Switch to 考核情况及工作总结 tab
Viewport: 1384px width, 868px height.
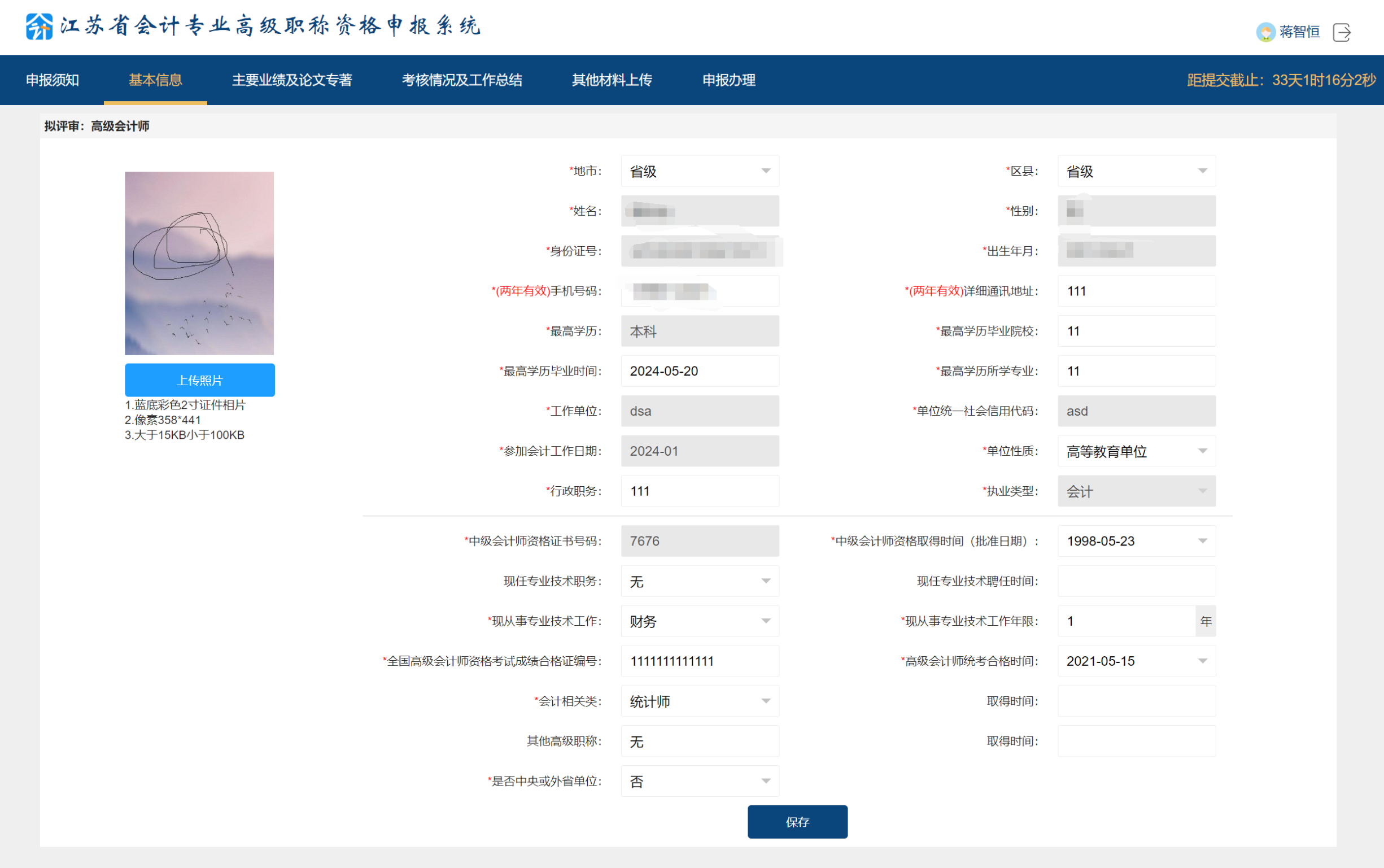pos(462,80)
